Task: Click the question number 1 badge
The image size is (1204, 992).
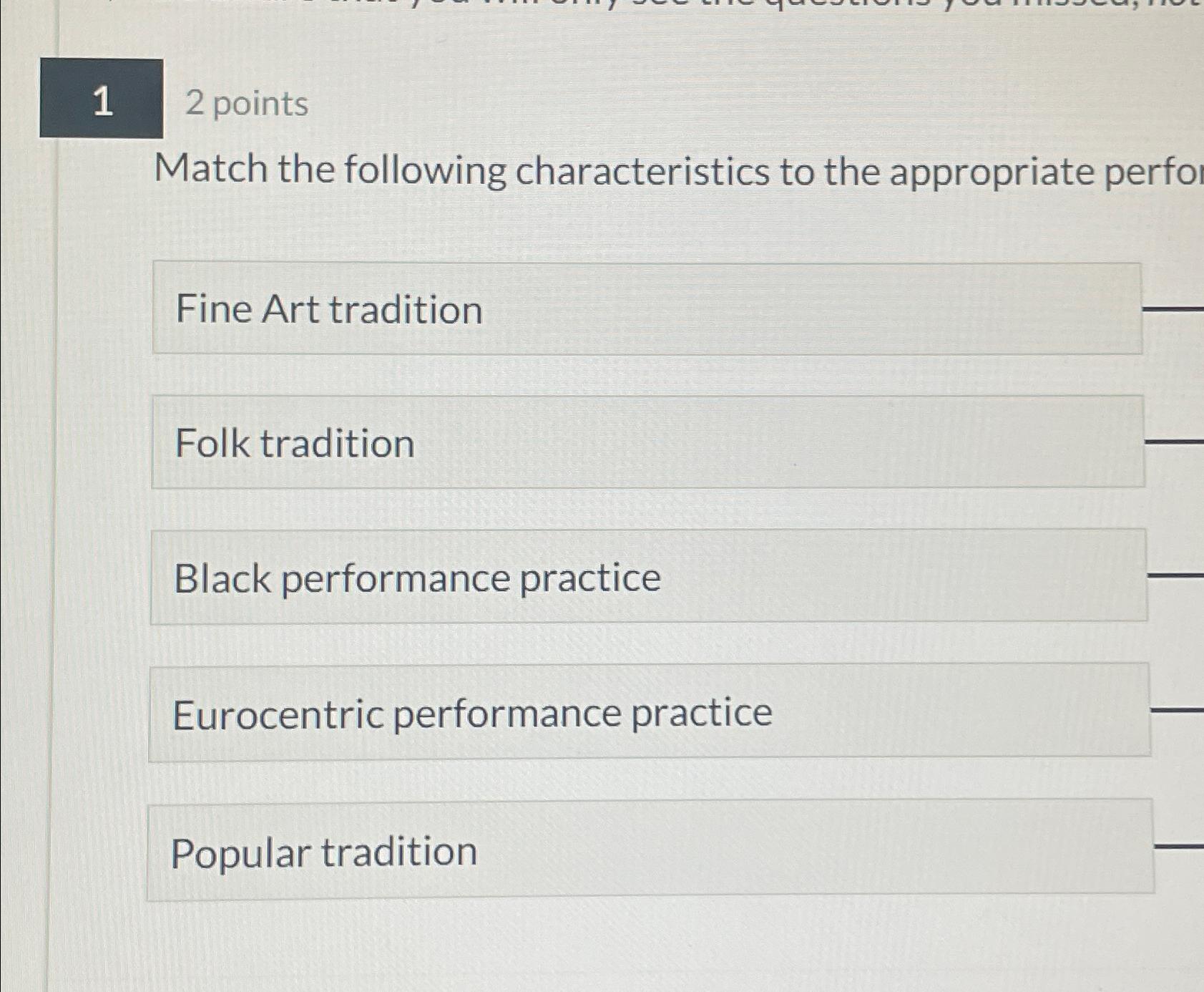Action: point(102,102)
